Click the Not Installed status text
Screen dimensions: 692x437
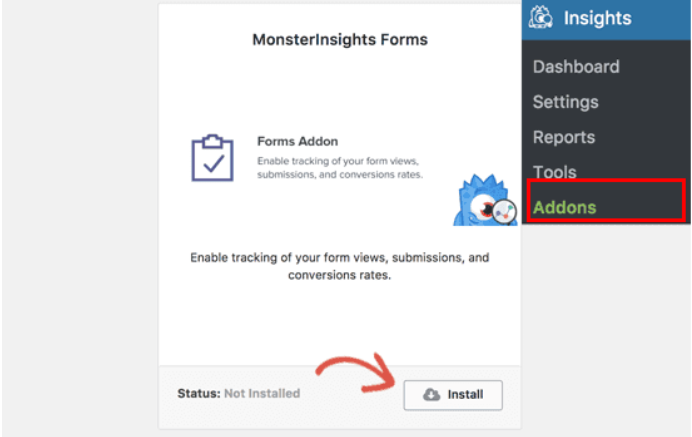(x=262, y=393)
